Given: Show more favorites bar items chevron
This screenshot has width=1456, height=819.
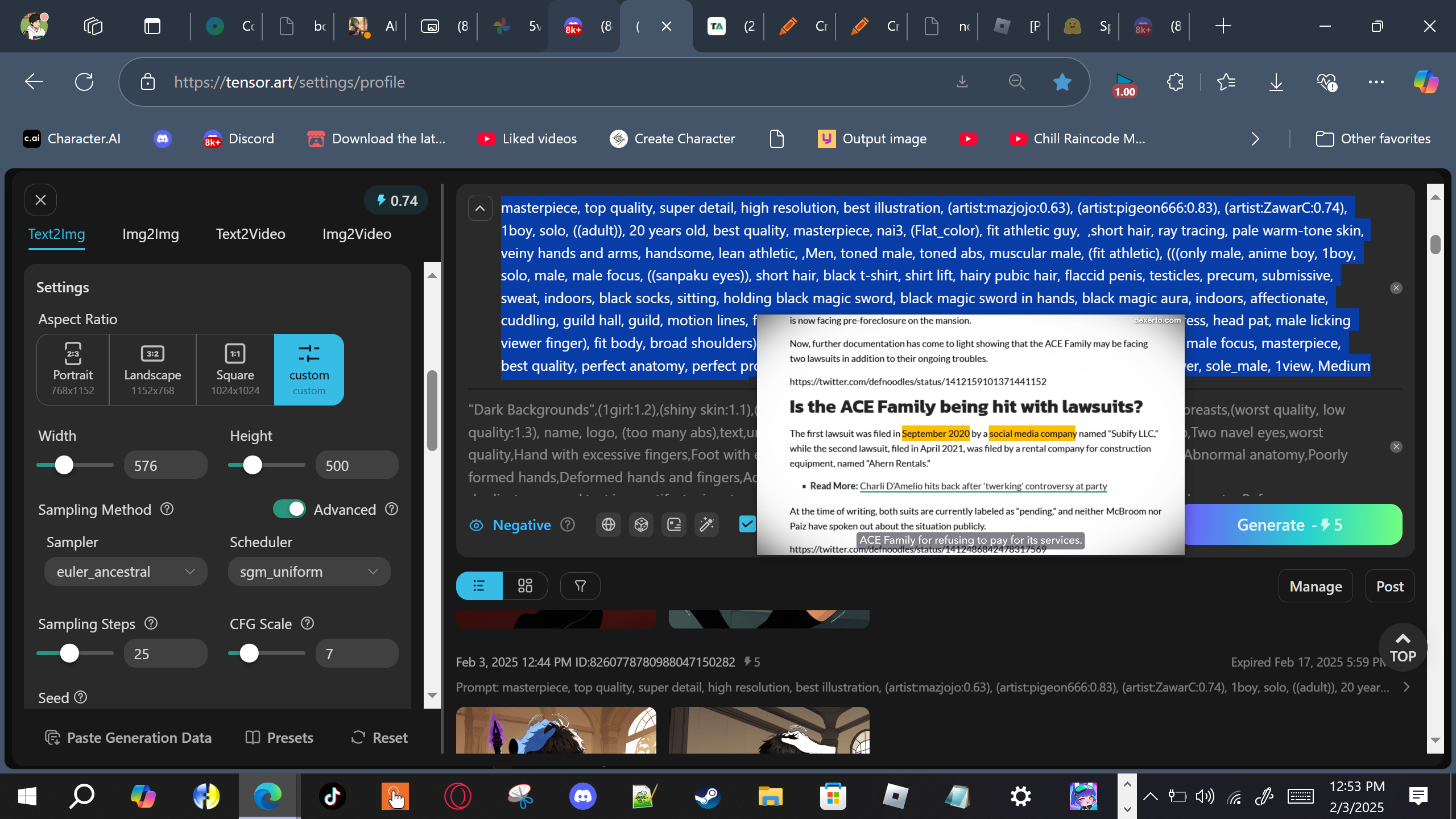Looking at the screenshot, I should 1255,139.
